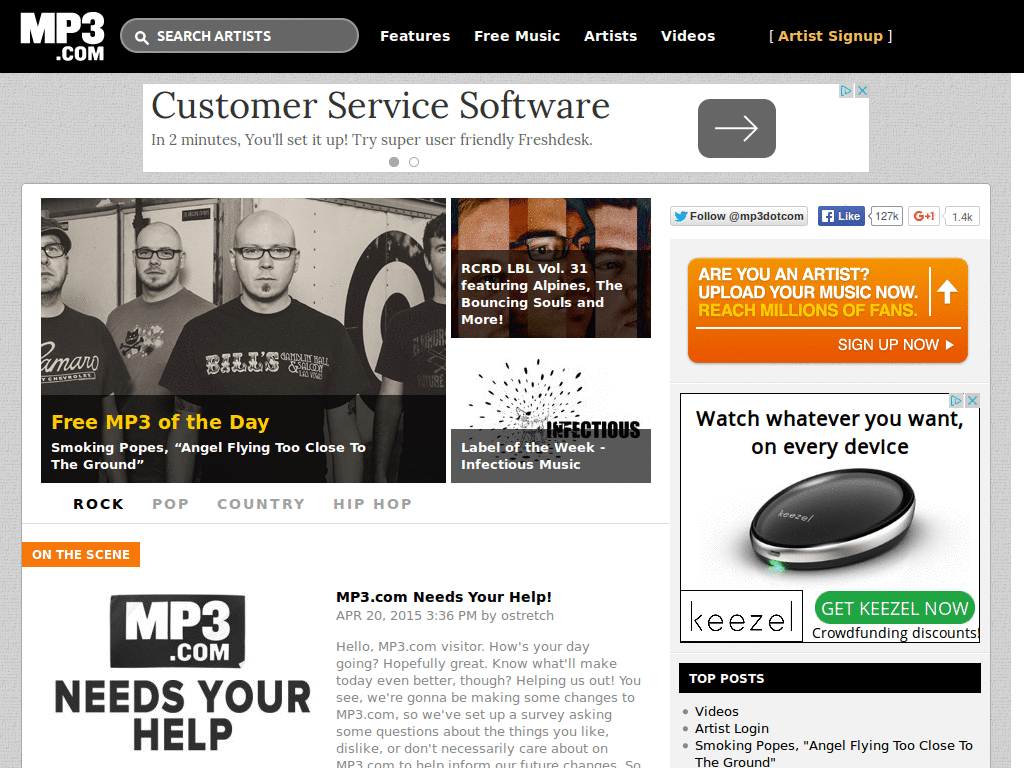Open the RCRD LBL Vol. 31 feature
The height and width of the screenshot is (768, 1024).
[x=551, y=268]
